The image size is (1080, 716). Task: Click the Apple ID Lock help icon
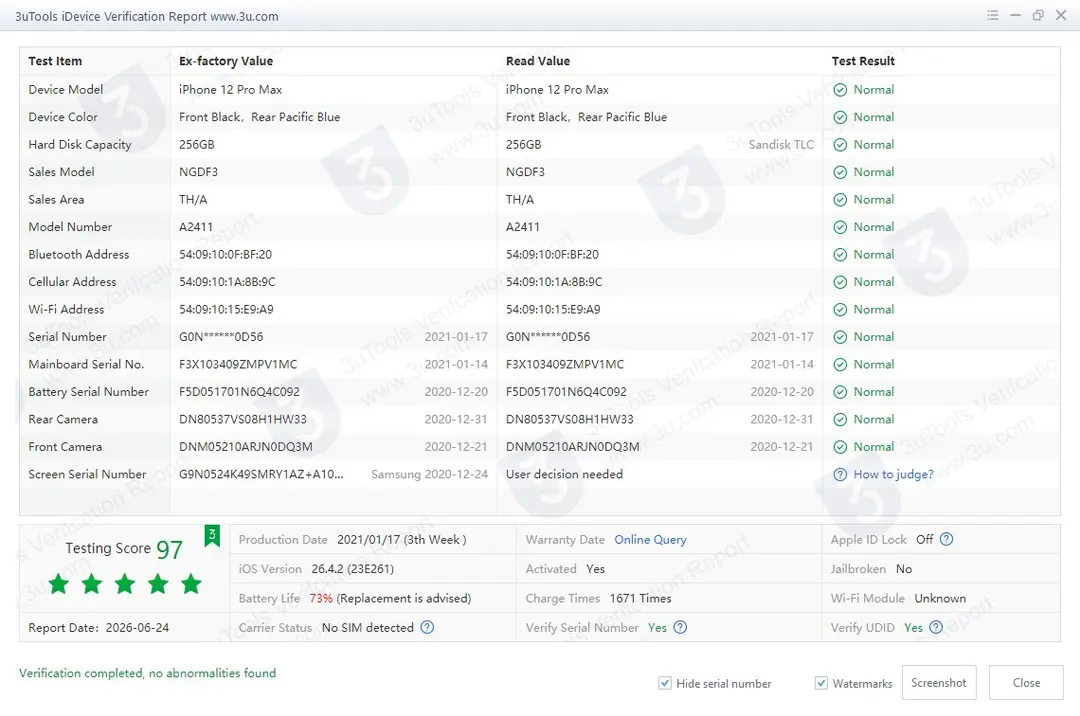946,540
